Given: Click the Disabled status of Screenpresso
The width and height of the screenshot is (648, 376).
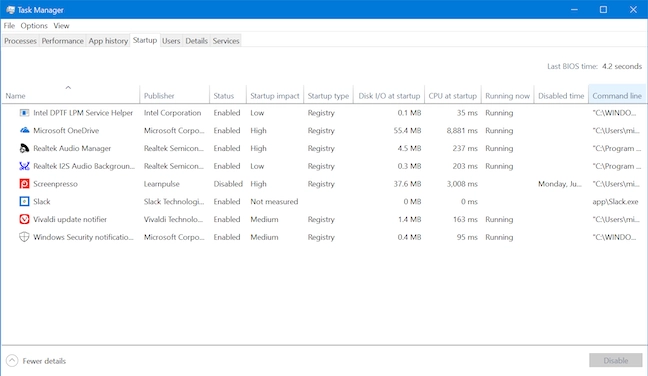Looking at the screenshot, I should tap(228, 184).
